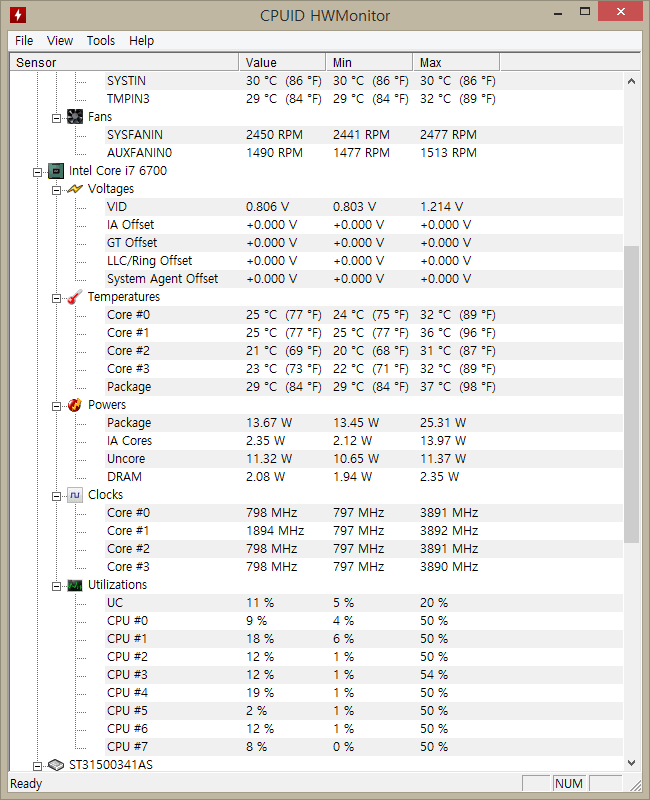650x800 pixels.
Task: Click the Voltages lightning icon
Action: [x=75, y=189]
